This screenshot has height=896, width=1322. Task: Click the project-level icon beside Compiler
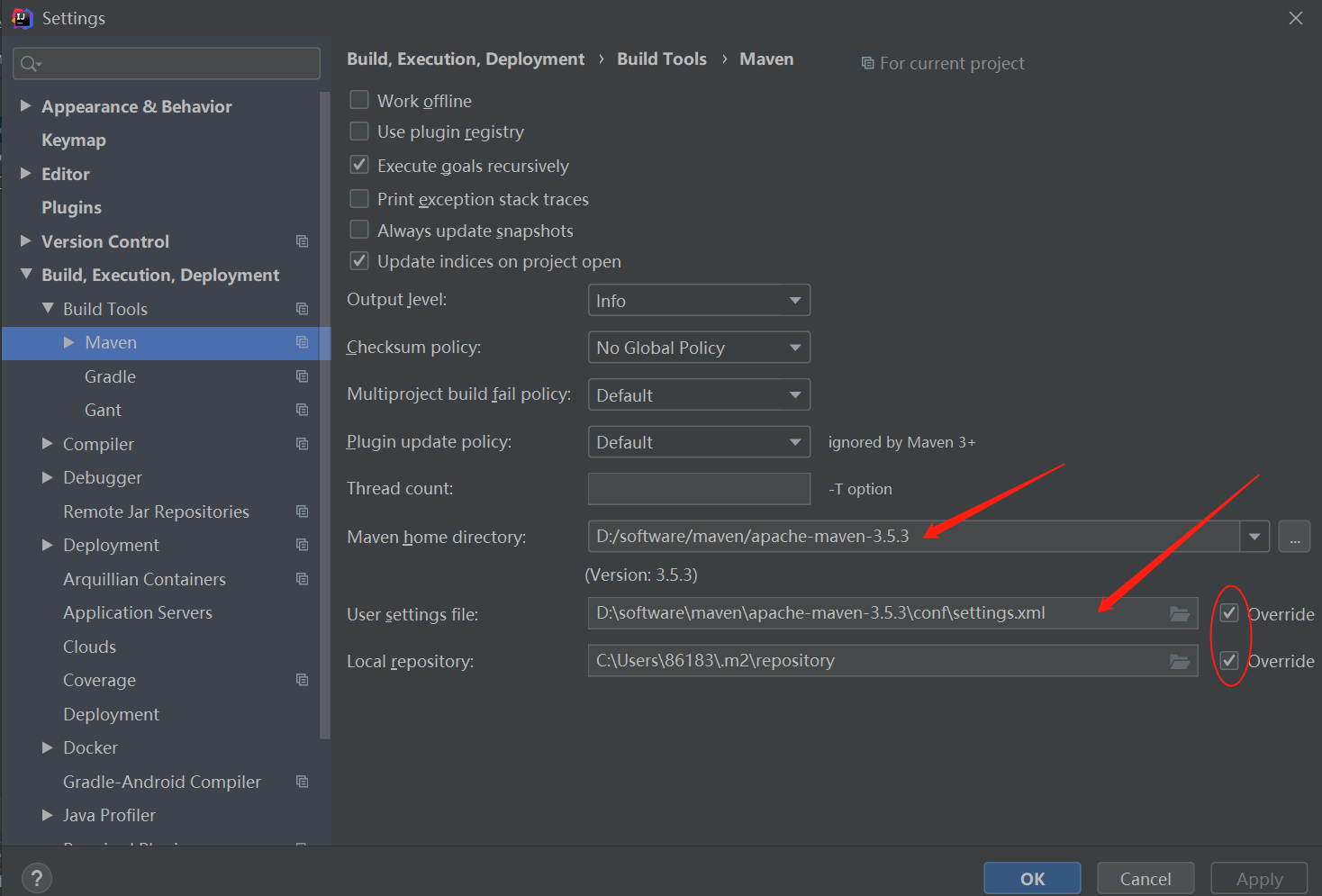pyautogui.click(x=302, y=444)
